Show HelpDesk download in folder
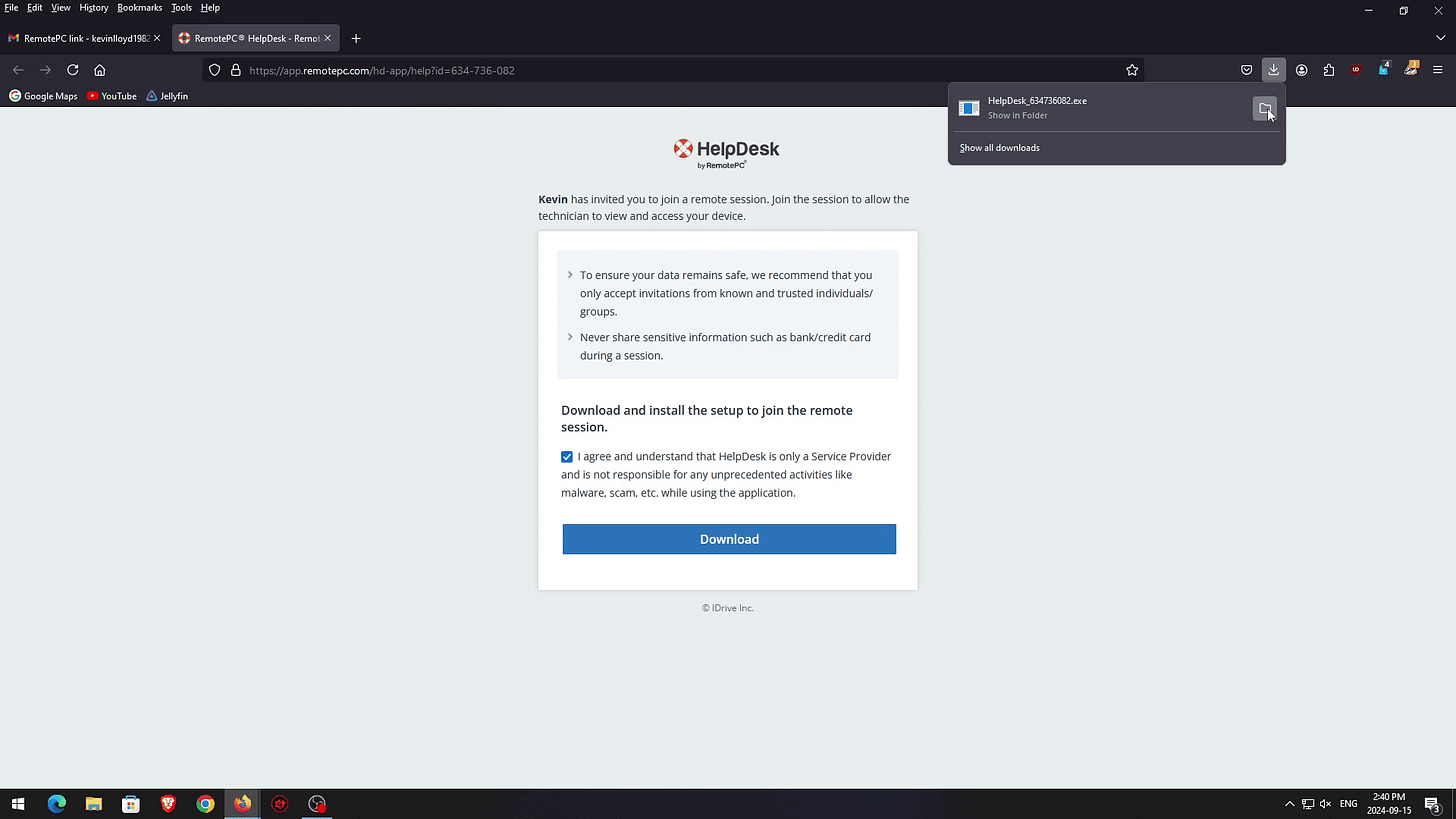The image size is (1456, 819). pos(1265,108)
